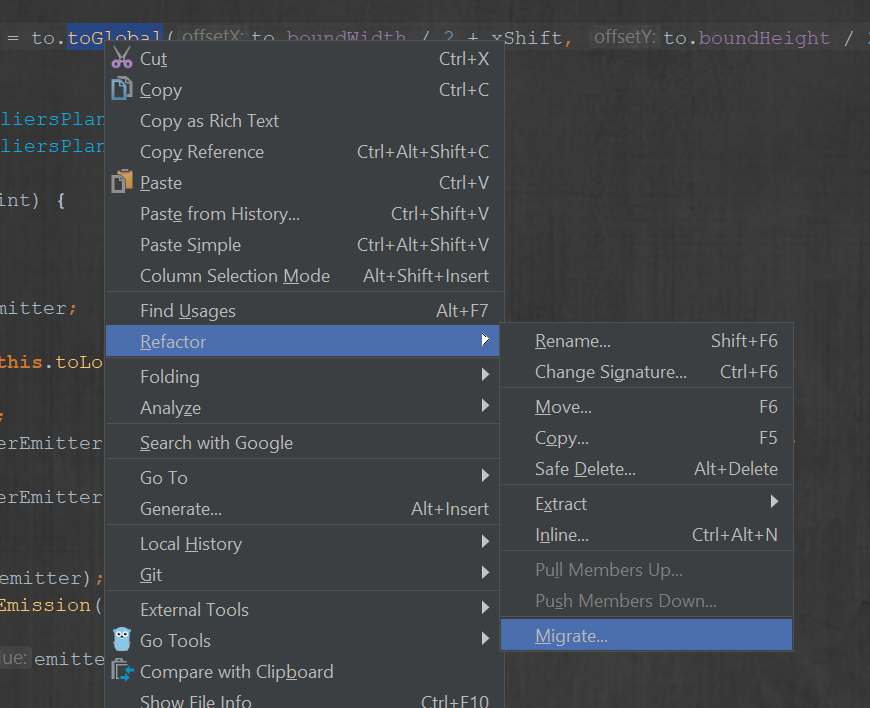Click the Go Tools gopher icon
This screenshot has height=708, width=870.
122,640
